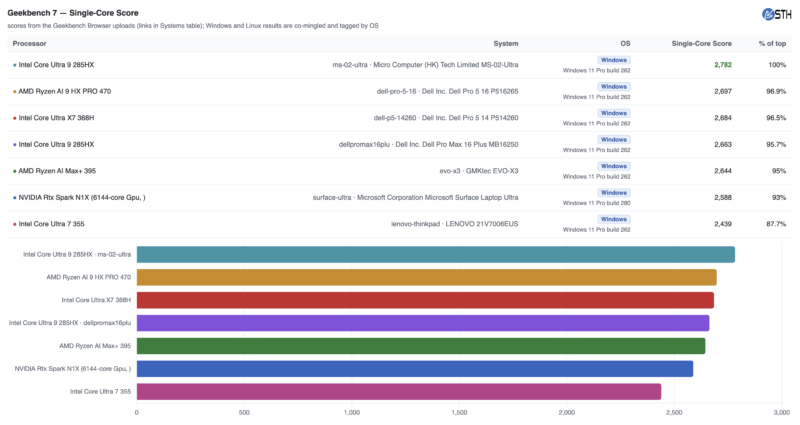Open the dell-pro-5-16 system link

(x=447, y=91)
